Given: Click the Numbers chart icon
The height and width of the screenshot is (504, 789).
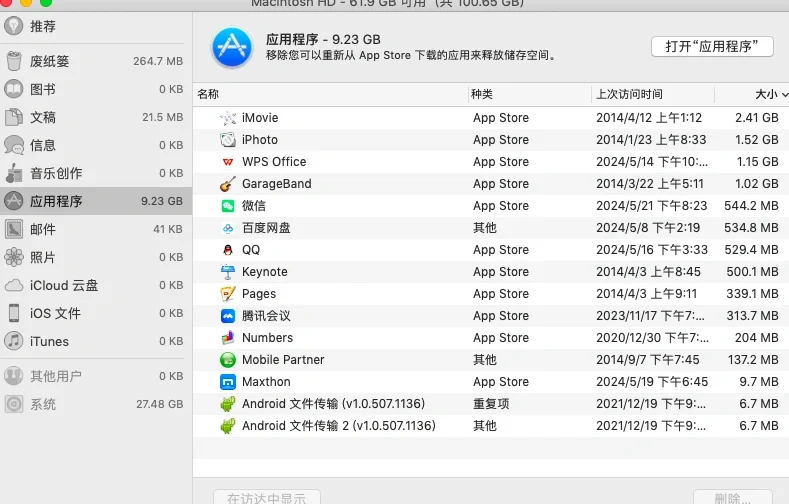Looking at the screenshot, I should pyautogui.click(x=228, y=338).
